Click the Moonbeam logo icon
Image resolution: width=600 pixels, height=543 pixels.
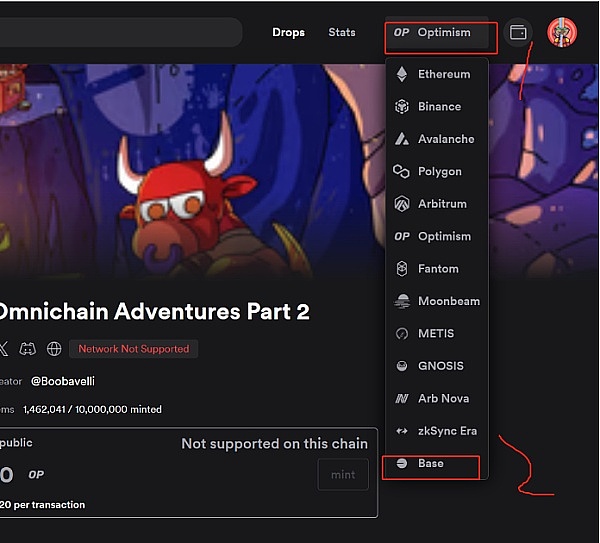402,301
